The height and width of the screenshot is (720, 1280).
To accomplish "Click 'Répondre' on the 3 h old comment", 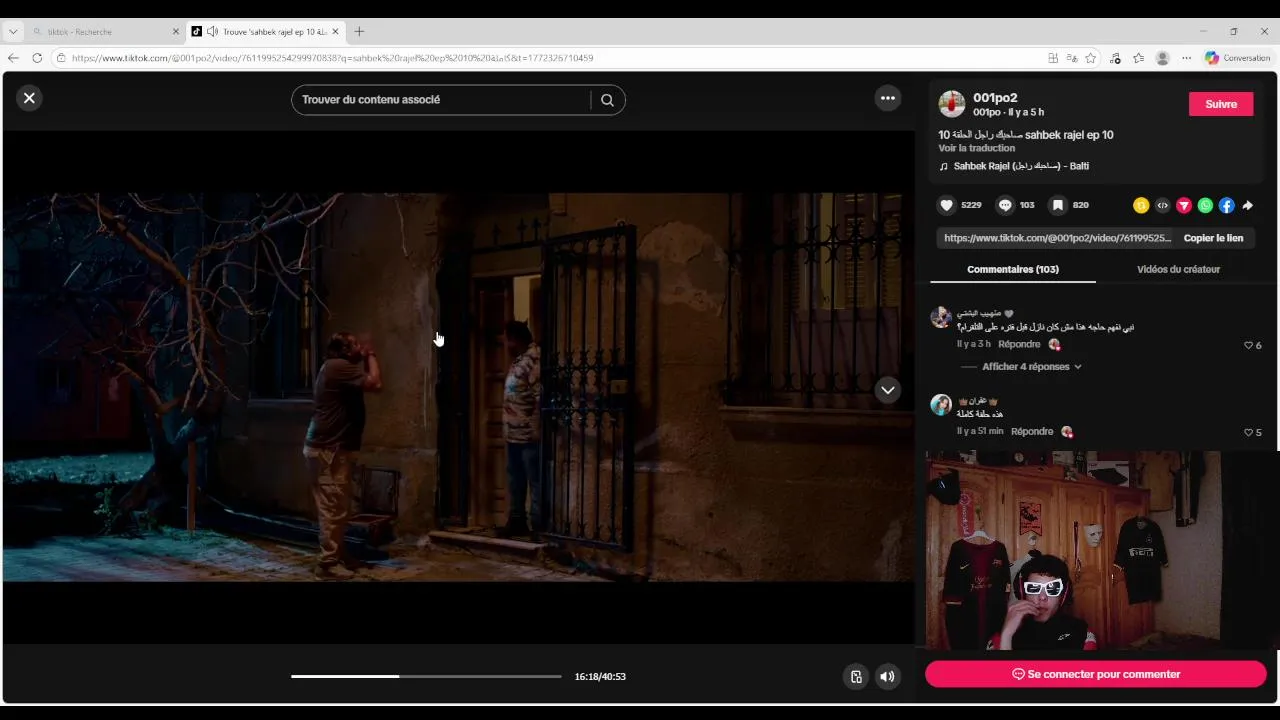I will point(1019,344).
